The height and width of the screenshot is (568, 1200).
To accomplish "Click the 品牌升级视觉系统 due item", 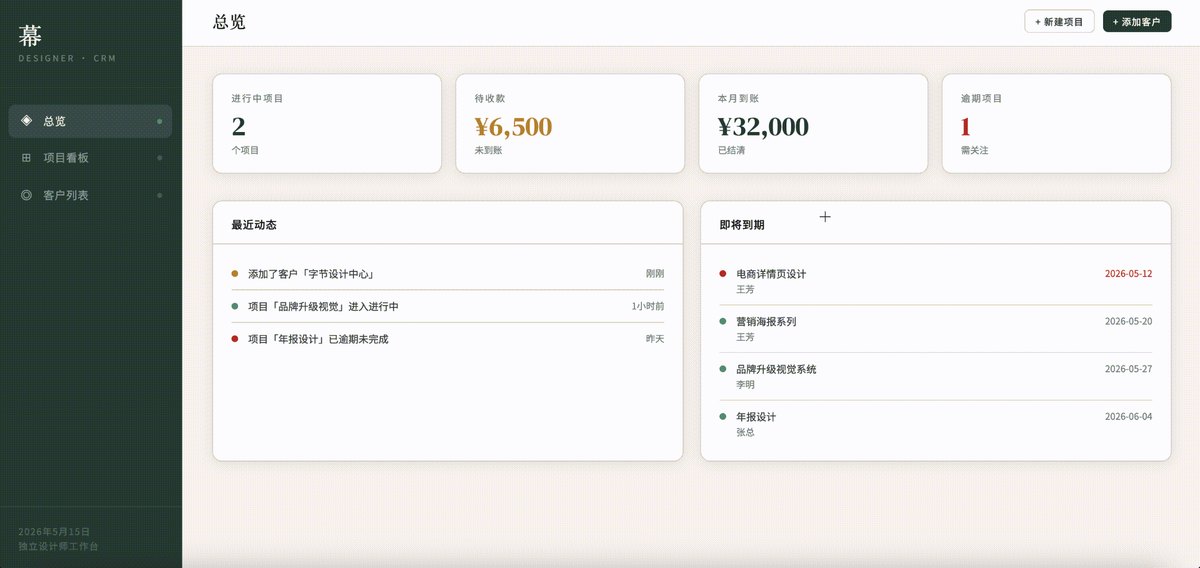I will pos(936,376).
